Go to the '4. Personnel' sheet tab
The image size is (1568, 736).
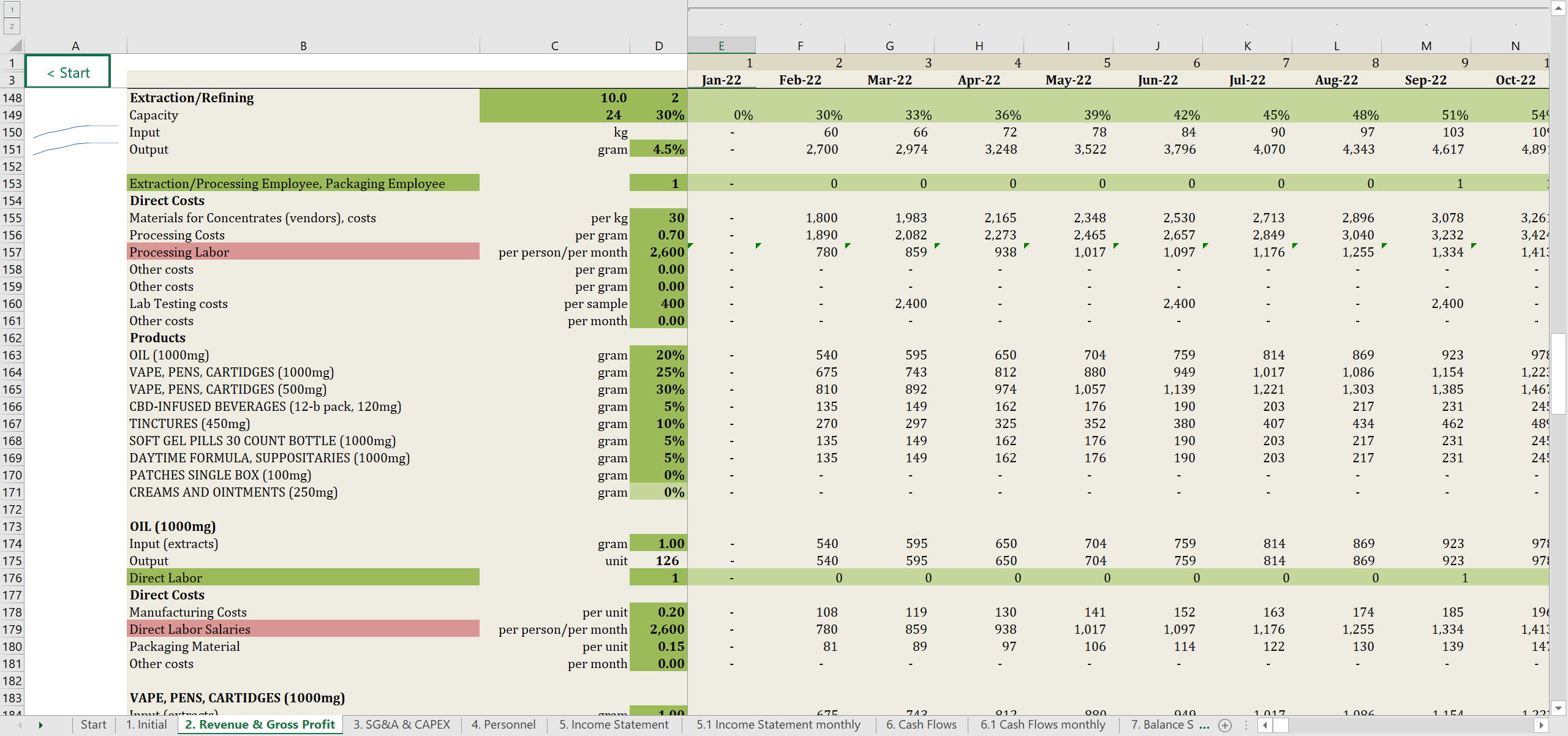(x=503, y=724)
